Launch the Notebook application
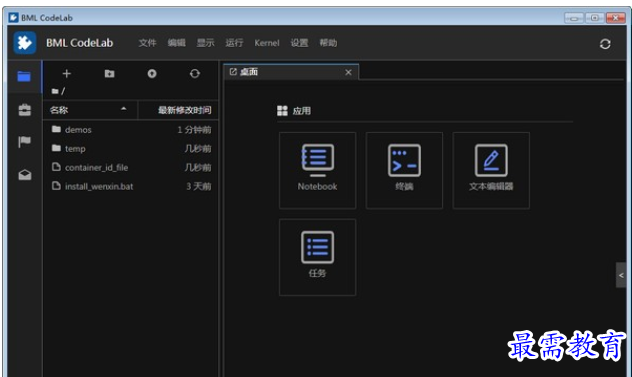The height and width of the screenshot is (377, 632). (318, 170)
